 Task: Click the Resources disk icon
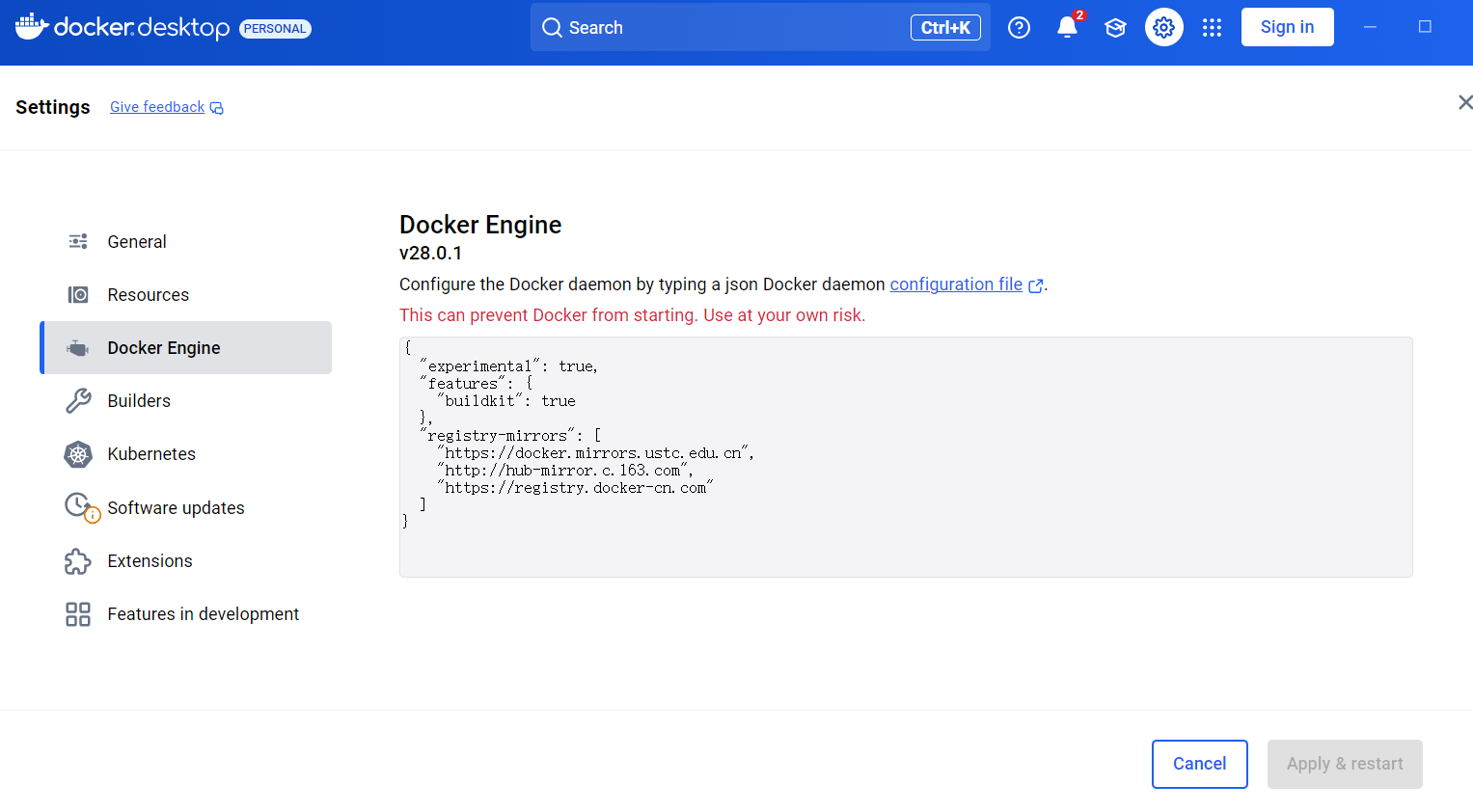pos(78,294)
